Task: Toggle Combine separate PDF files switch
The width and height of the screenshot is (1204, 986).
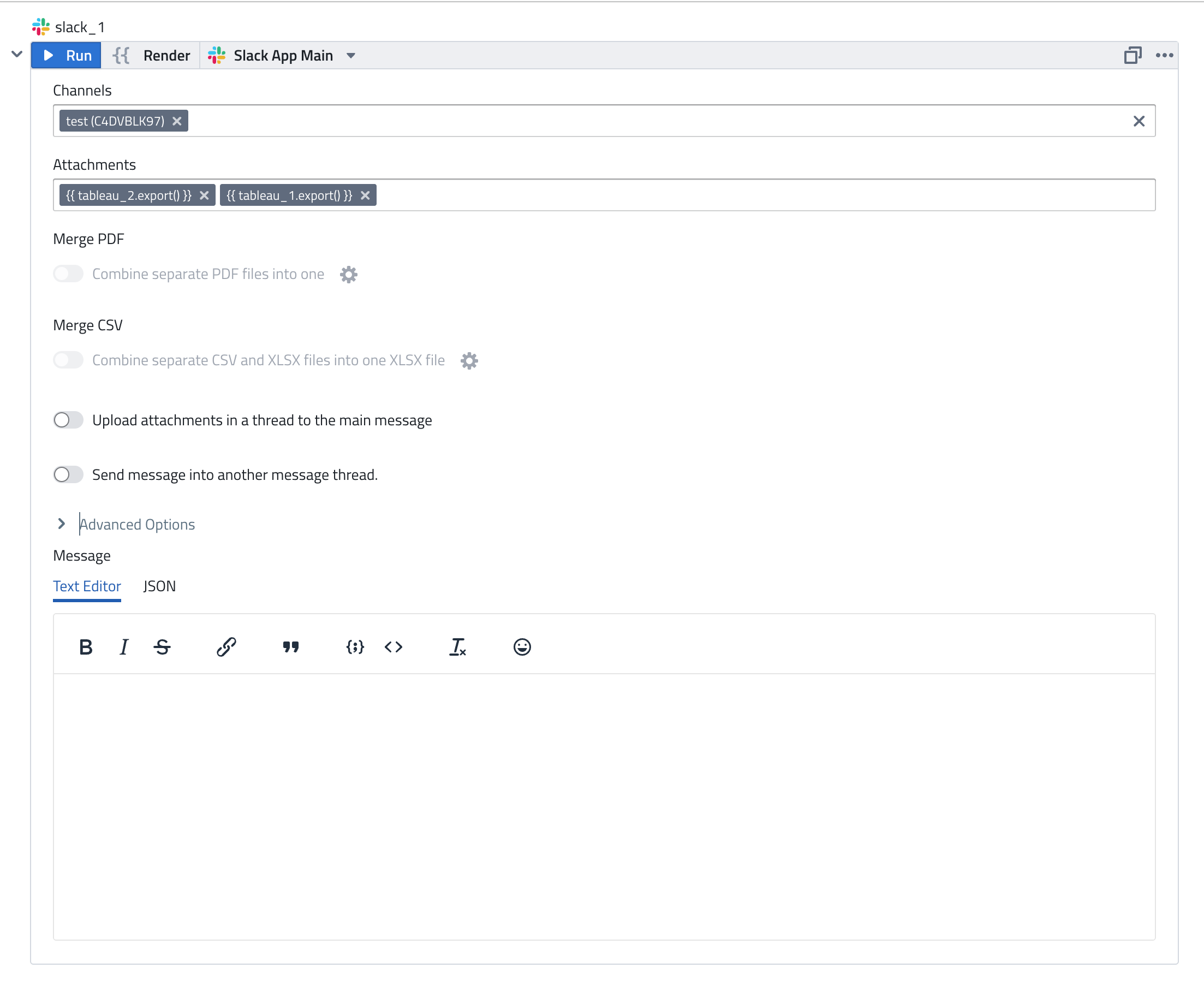Action: [x=68, y=274]
